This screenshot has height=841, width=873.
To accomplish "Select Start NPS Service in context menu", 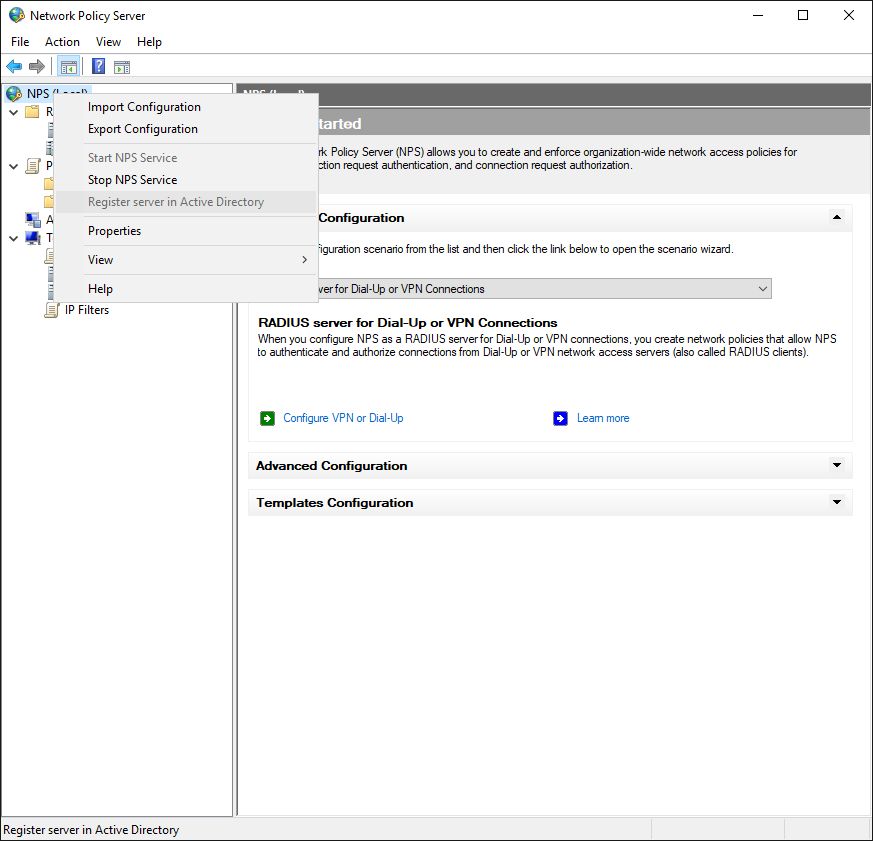I will click(x=186, y=158).
